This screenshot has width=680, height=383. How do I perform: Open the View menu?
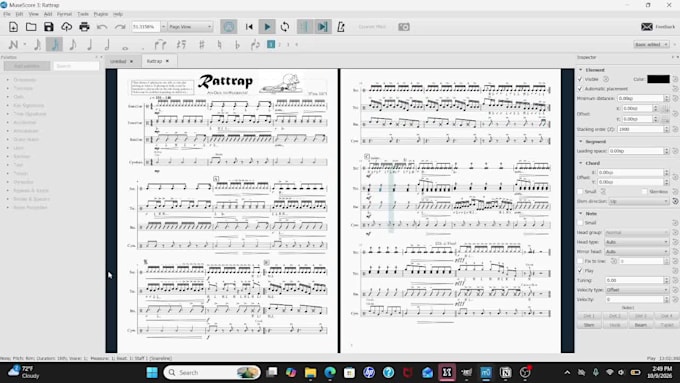point(33,14)
